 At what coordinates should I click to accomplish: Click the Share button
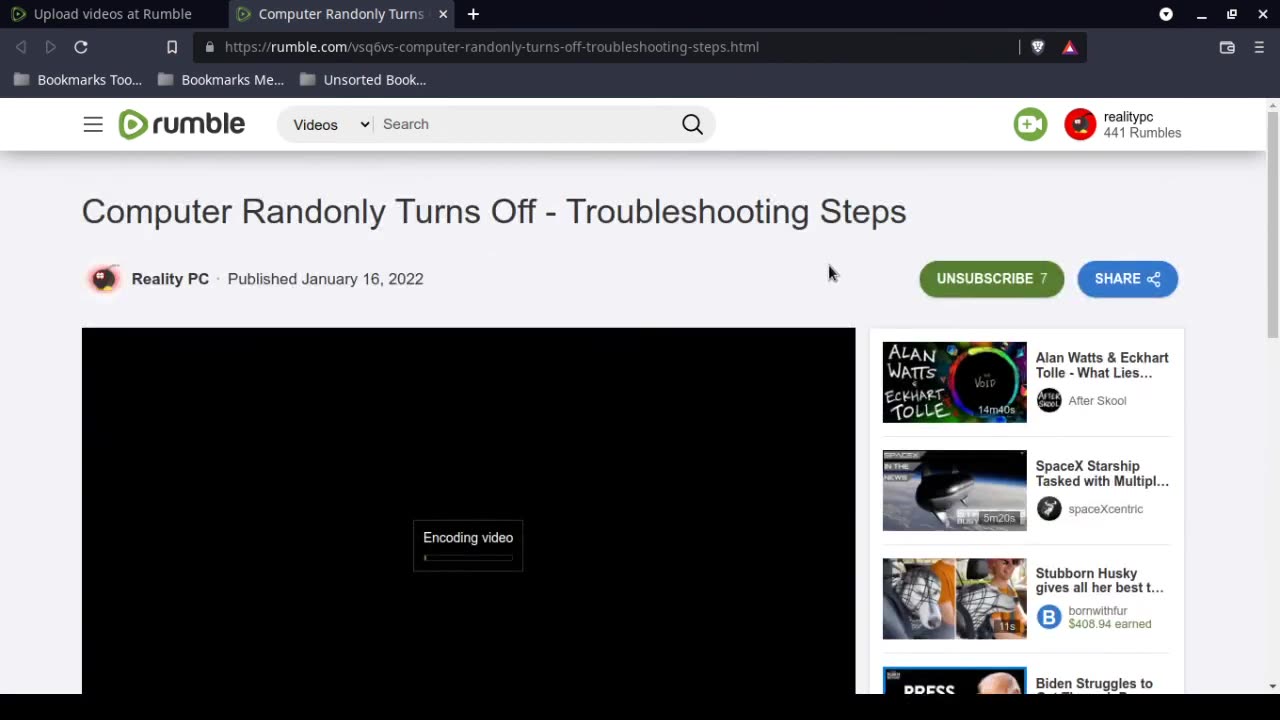1127,279
